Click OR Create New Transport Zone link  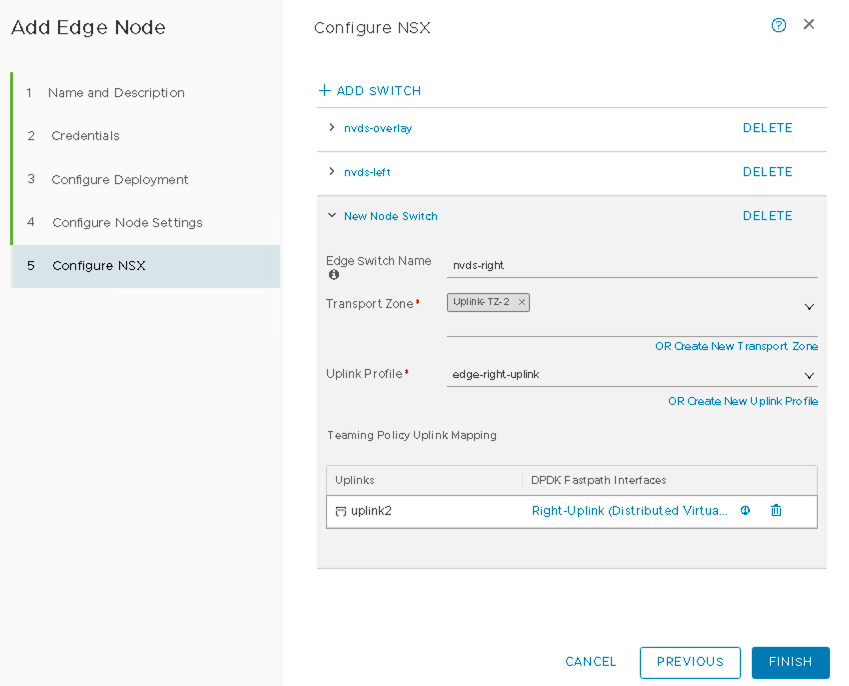pos(736,346)
